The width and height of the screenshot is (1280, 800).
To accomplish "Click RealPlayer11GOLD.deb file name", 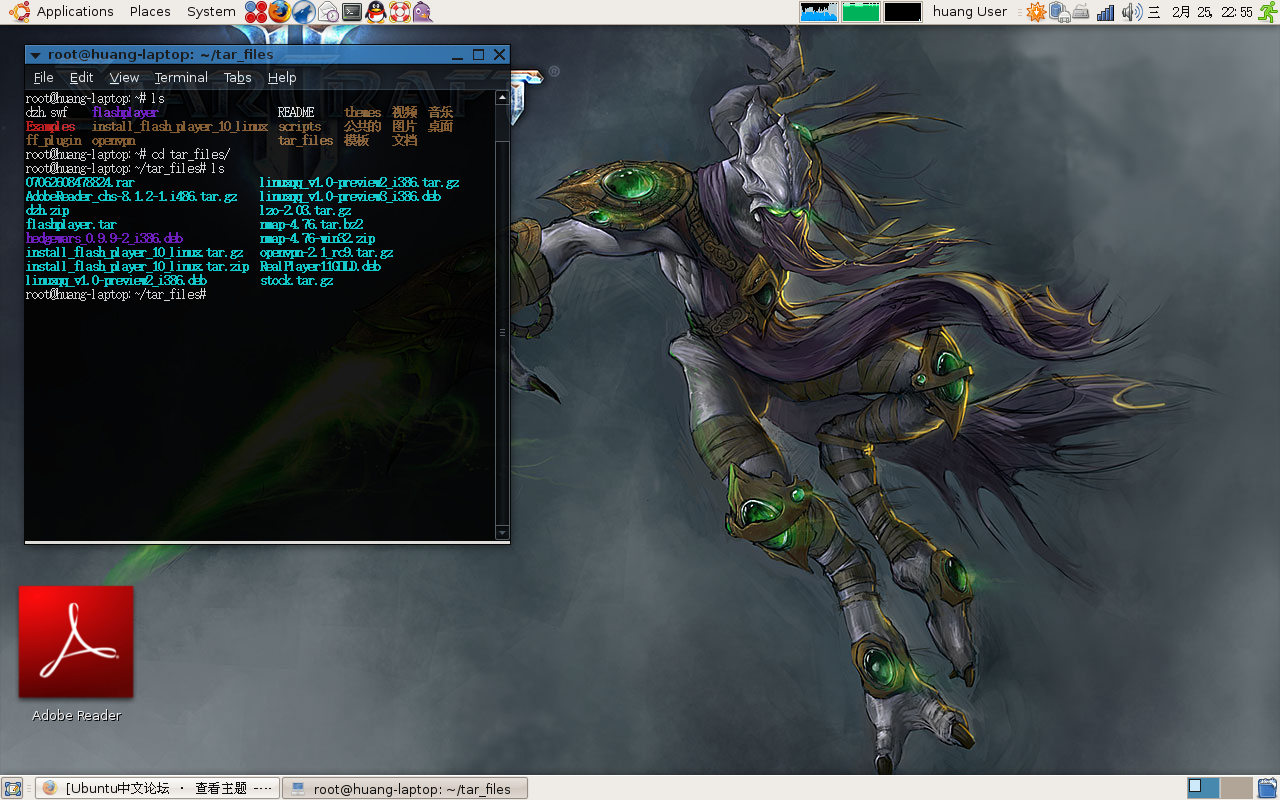I will (x=320, y=267).
